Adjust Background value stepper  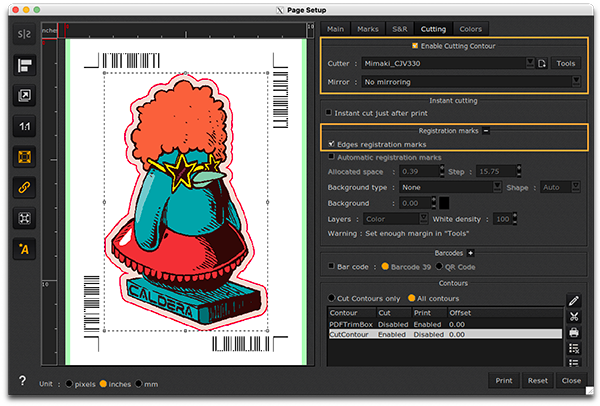pos(434,203)
